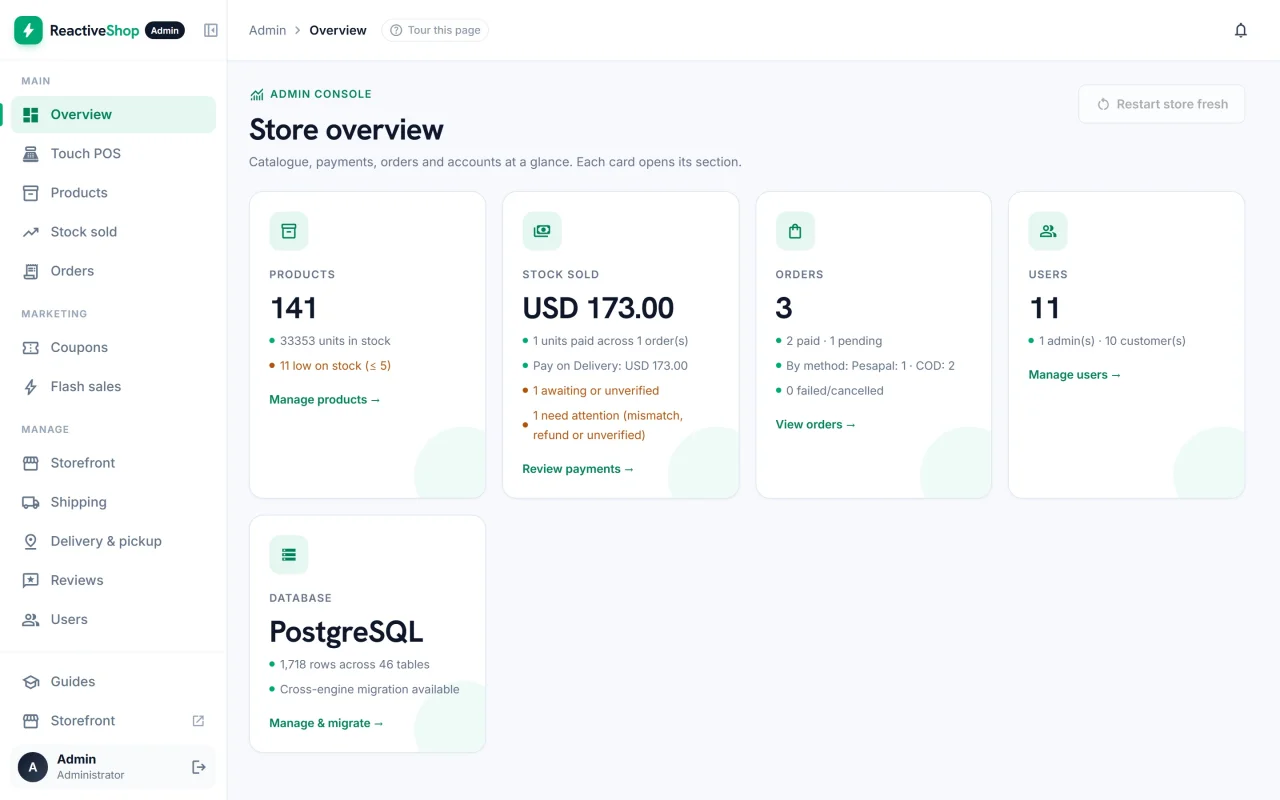Click the people icon on the Users card
The image size is (1280, 800).
[x=1048, y=231]
